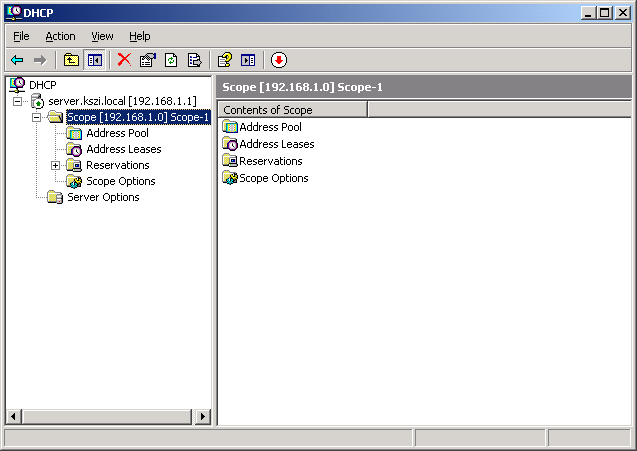The image size is (637, 451).
Task: Select Reservations text in the contents list
Action: pyautogui.click(x=271, y=161)
